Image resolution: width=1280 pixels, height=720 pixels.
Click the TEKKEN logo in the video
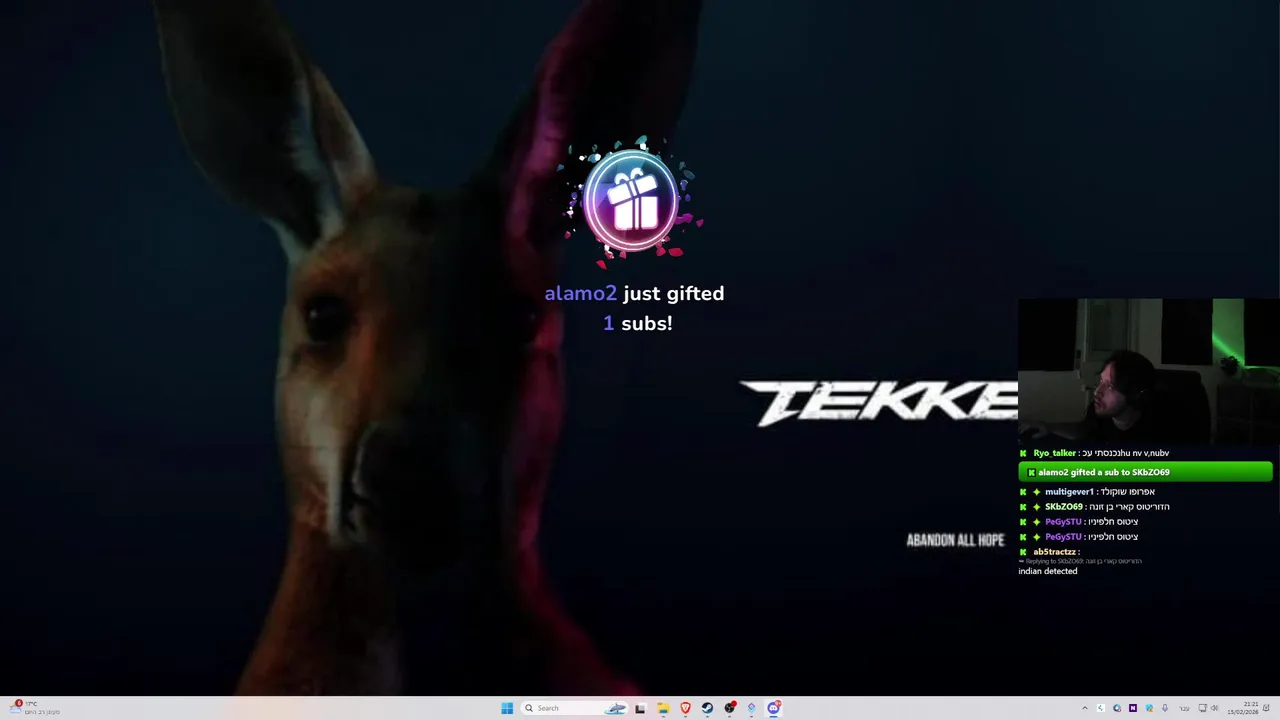tap(878, 402)
